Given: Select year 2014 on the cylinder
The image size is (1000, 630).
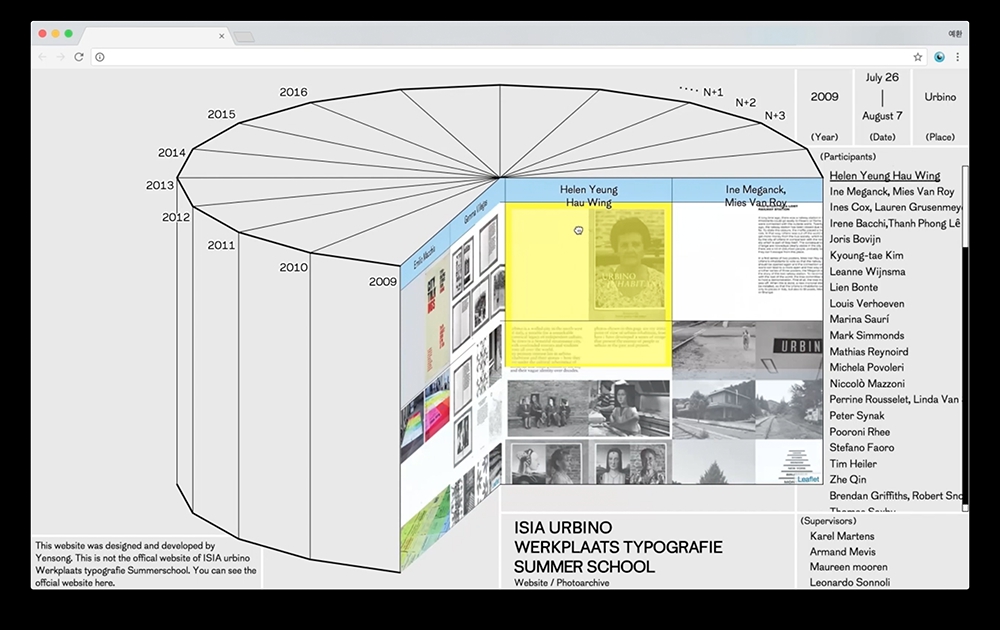Looking at the screenshot, I should [x=172, y=153].
